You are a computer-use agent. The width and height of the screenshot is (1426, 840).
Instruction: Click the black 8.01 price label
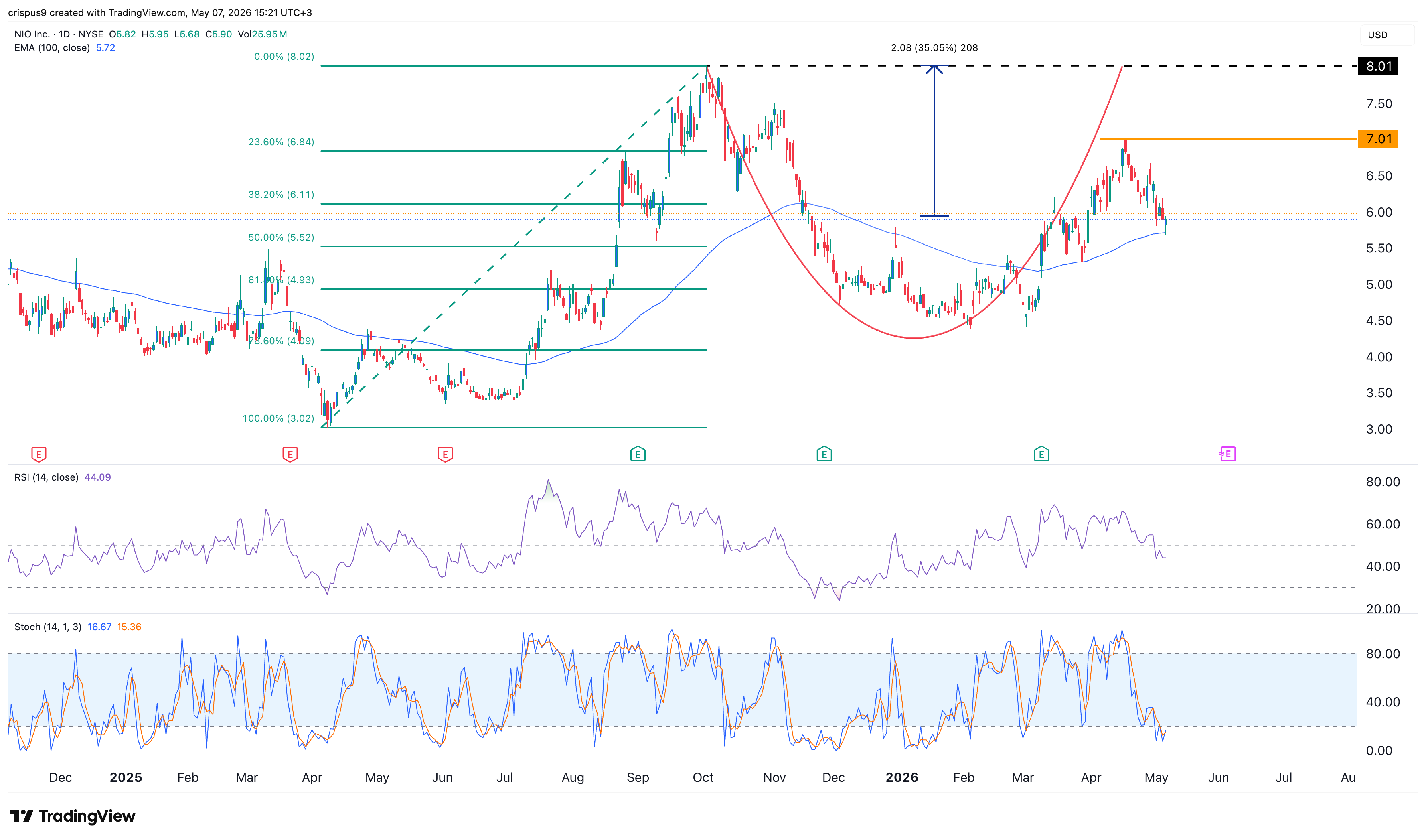[1379, 66]
